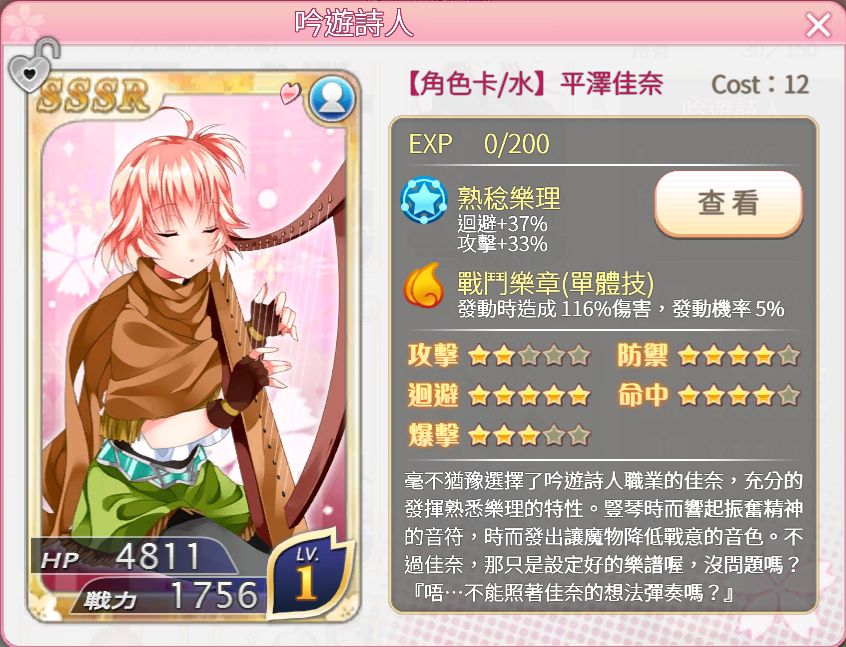Select the 戰鬥樂章(單體技) skill name

click(x=556, y=283)
